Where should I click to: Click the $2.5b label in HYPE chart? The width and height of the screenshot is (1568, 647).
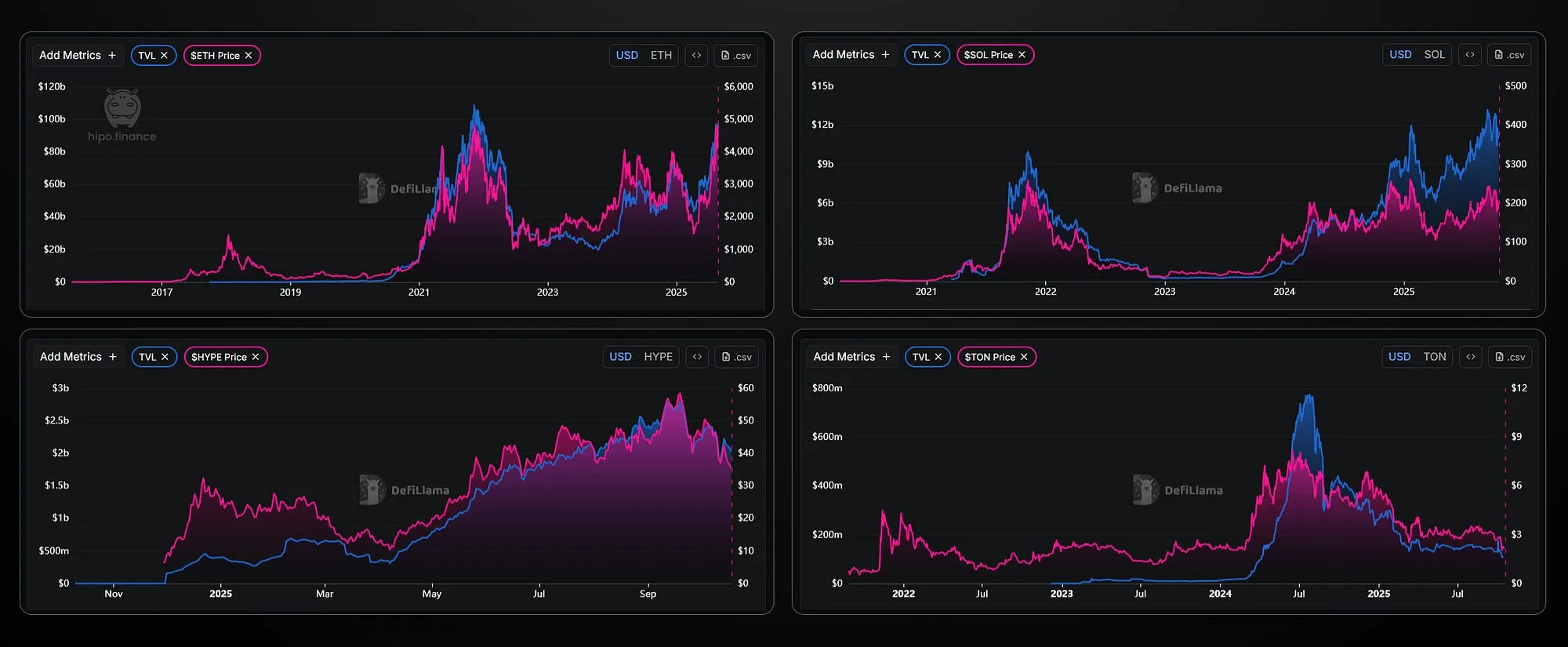(x=56, y=420)
